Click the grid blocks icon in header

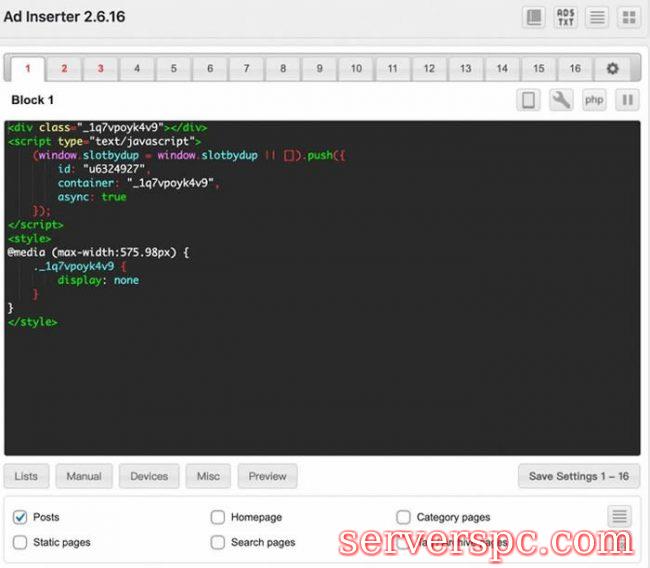[628, 17]
